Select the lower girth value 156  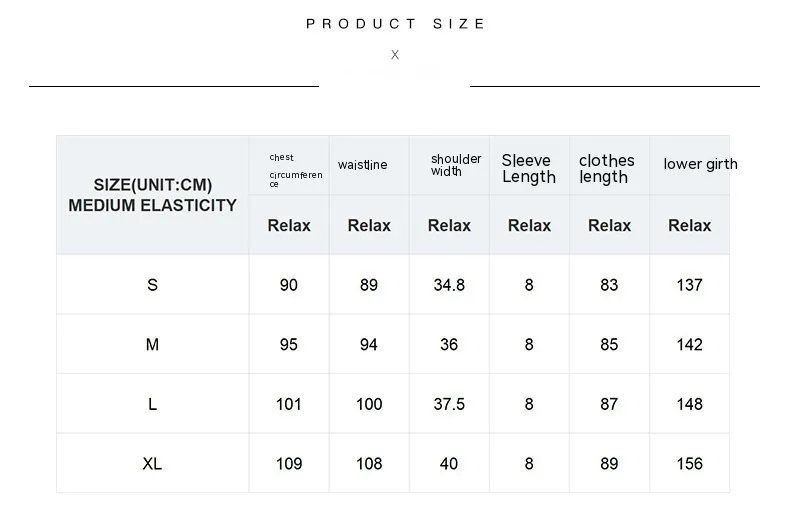[689, 464]
